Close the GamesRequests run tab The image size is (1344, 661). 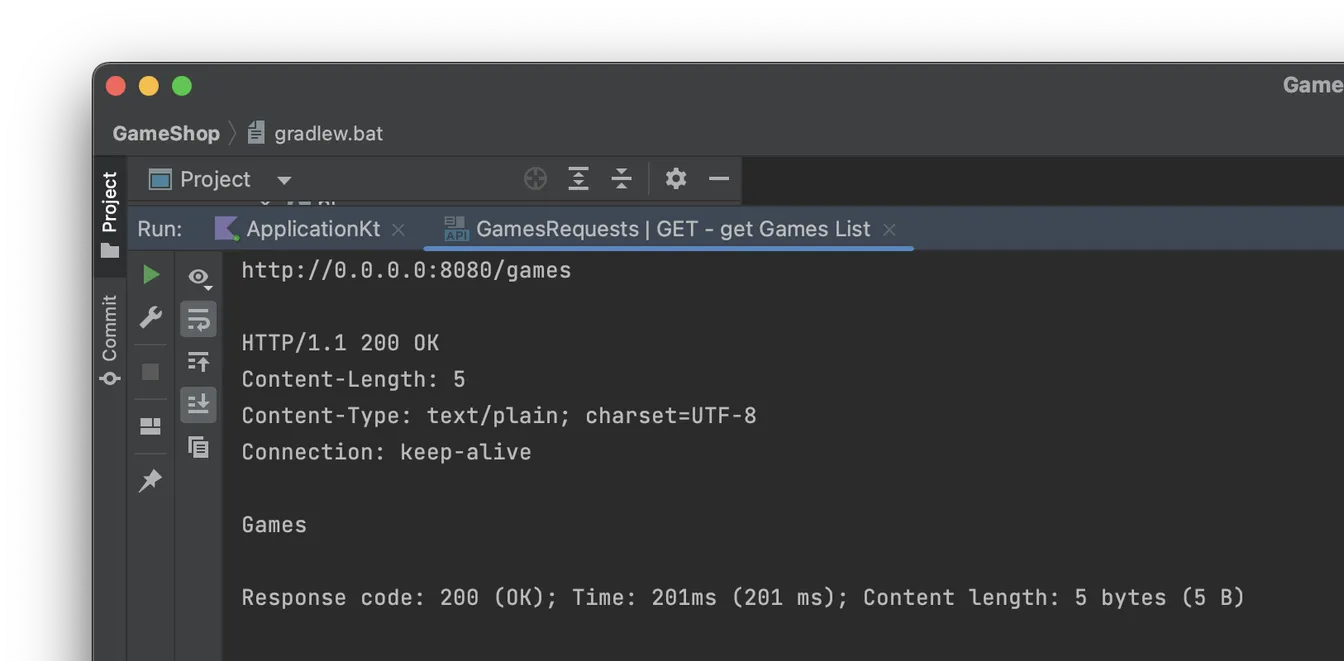tap(889, 230)
